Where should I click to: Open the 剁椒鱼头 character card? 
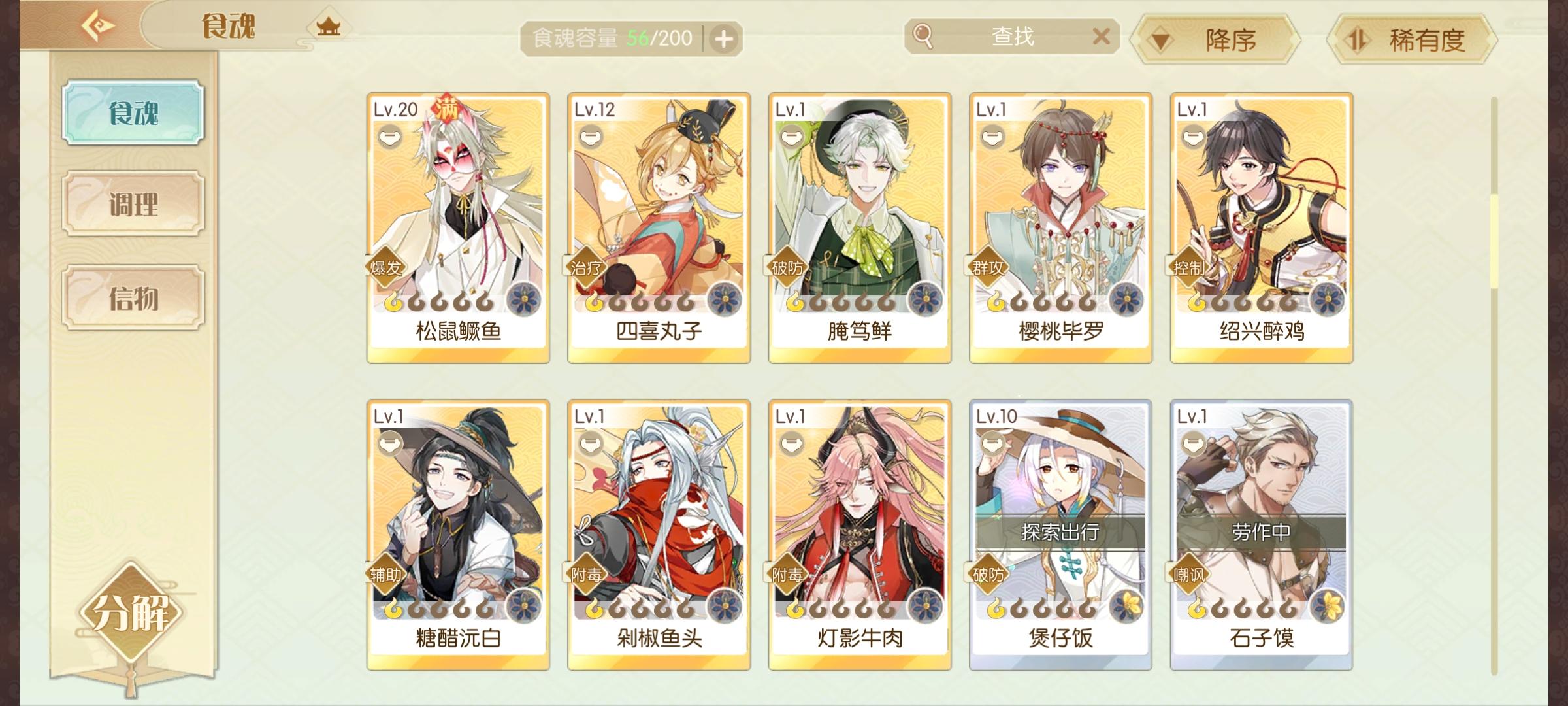[x=659, y=535]
